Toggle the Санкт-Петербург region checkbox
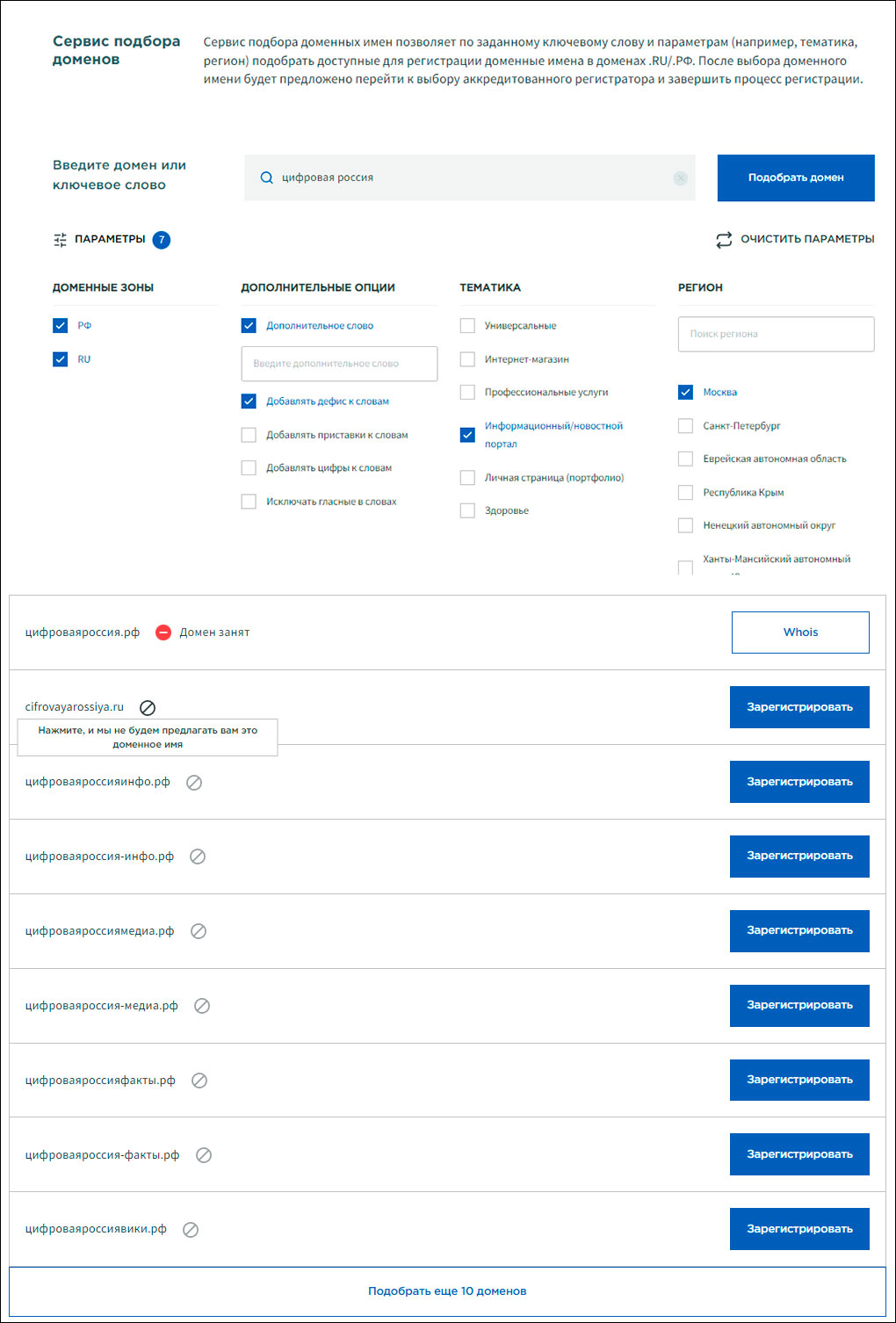This screenshot has width=896, height=1323. coord(686,426)
